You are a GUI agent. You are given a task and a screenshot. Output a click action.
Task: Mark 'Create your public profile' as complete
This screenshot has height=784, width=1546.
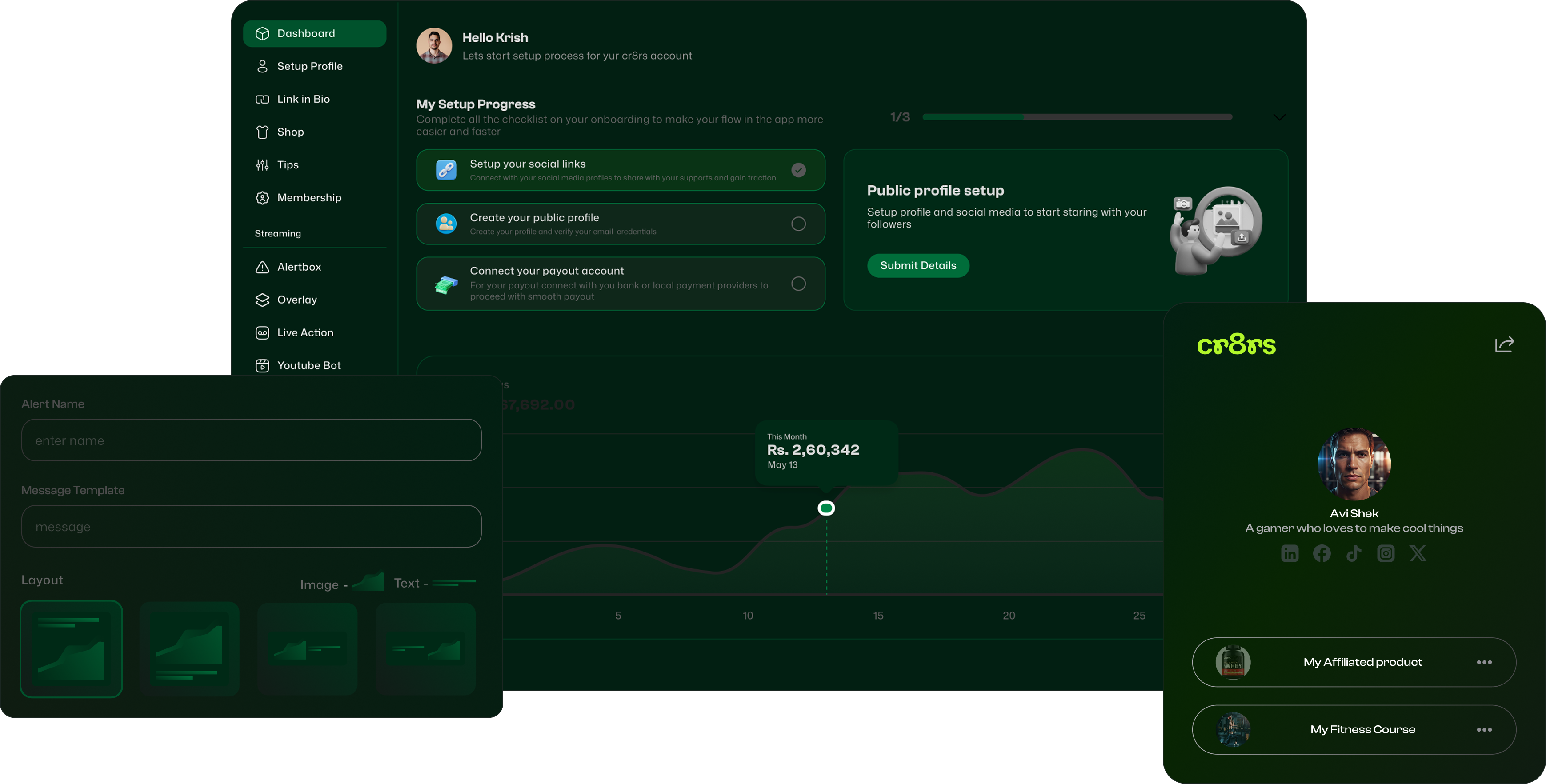click(798, 223)
